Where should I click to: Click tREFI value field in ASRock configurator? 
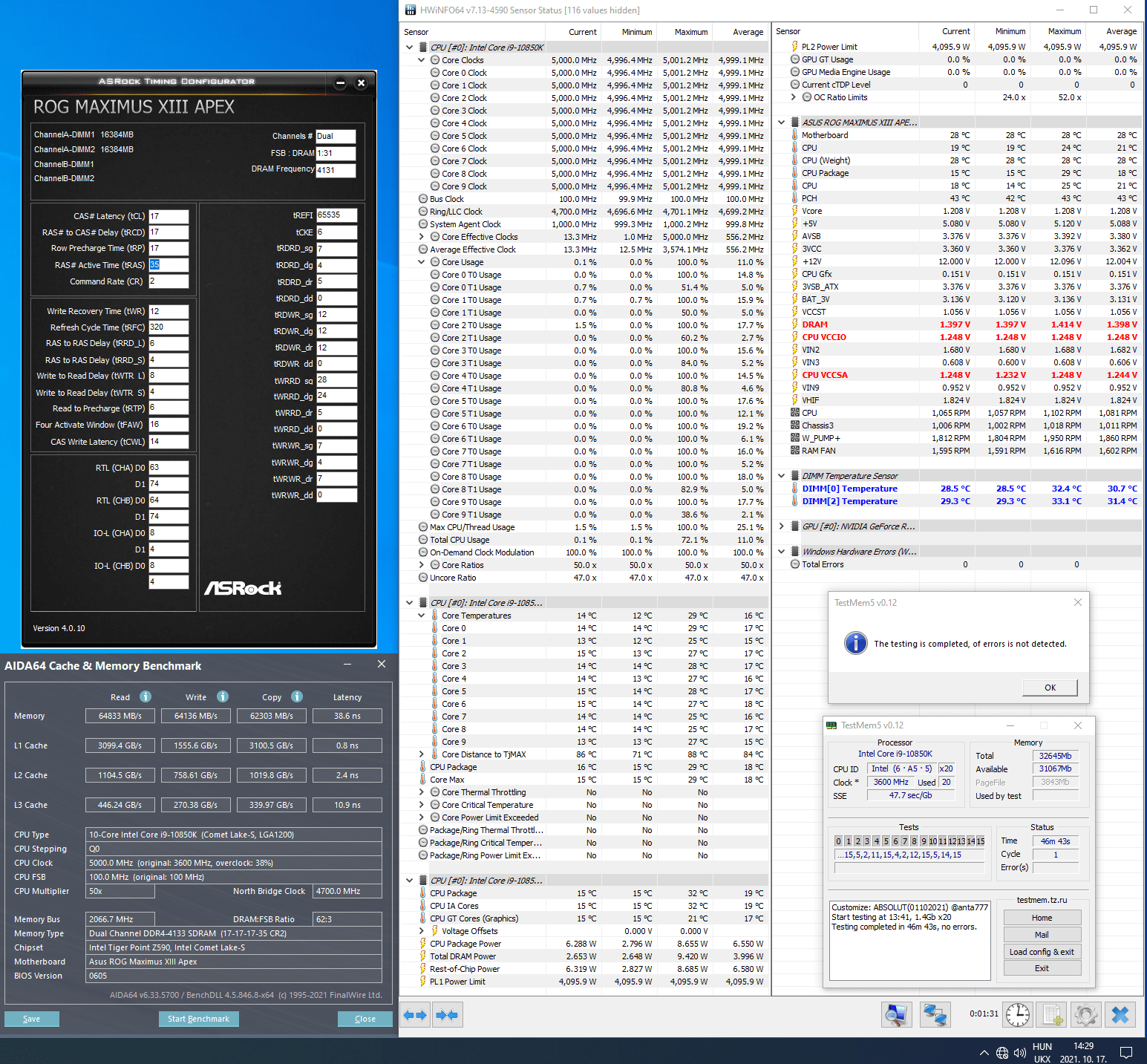point(336,215)
